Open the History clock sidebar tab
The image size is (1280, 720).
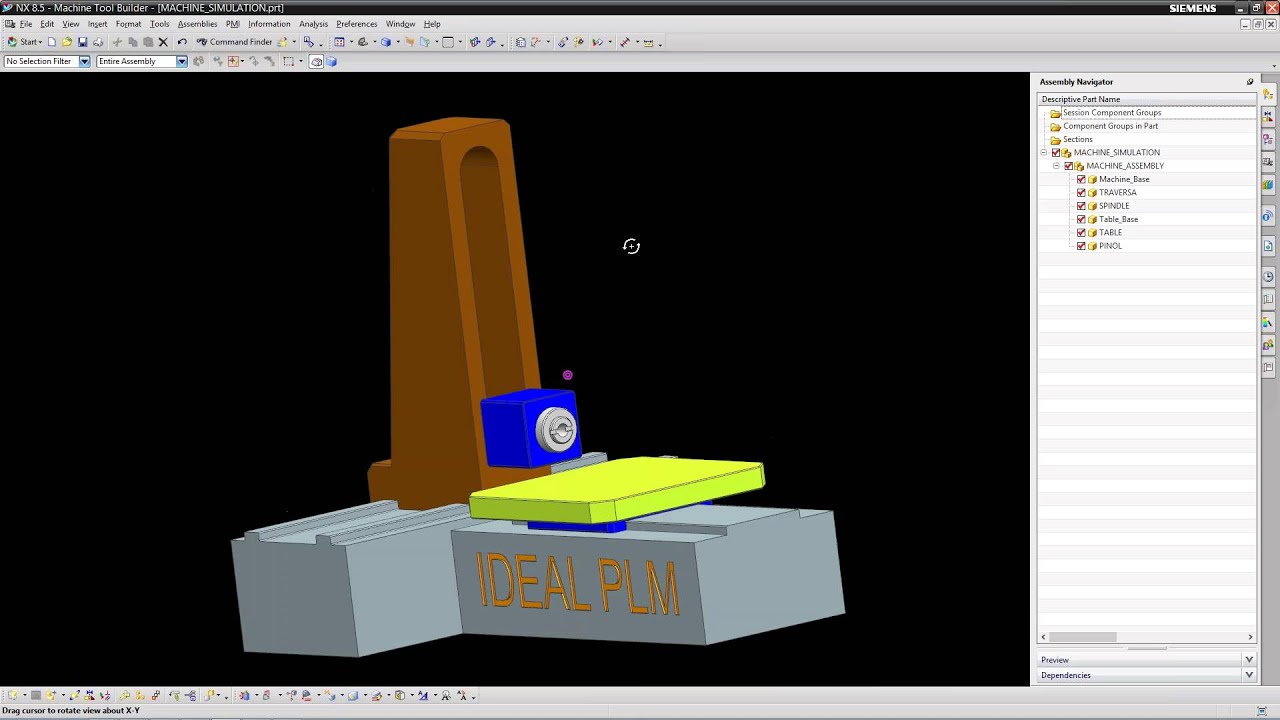click(x=1268, y=276)
